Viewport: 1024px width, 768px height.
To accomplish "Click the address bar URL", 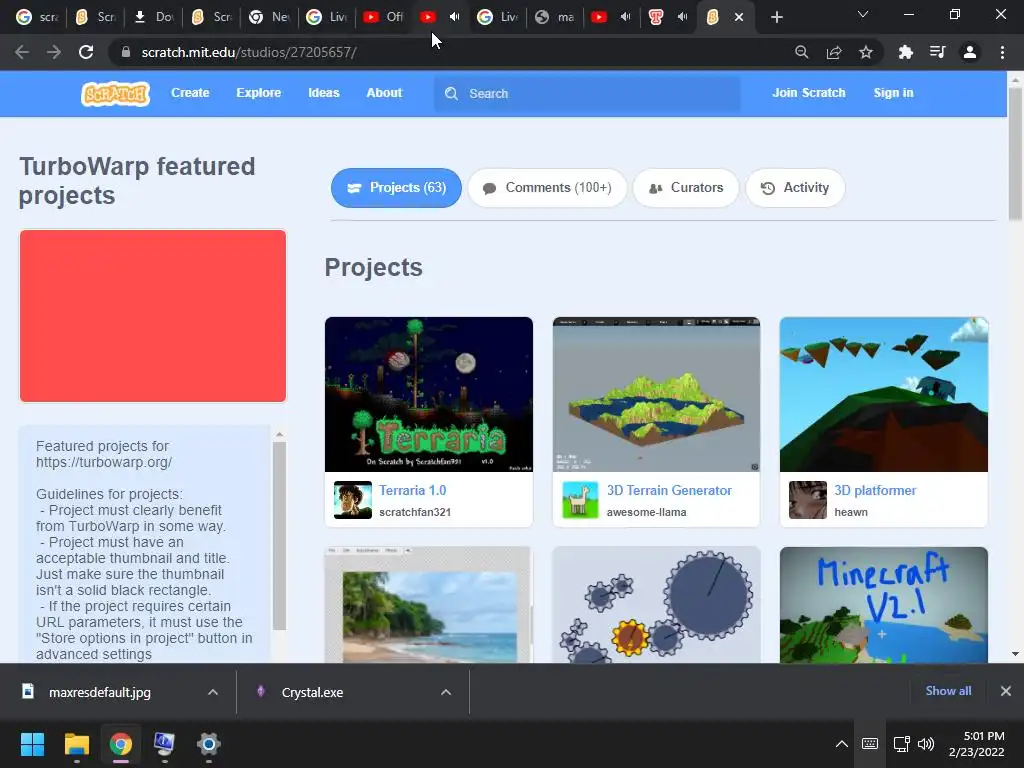I will pos(248,52).
